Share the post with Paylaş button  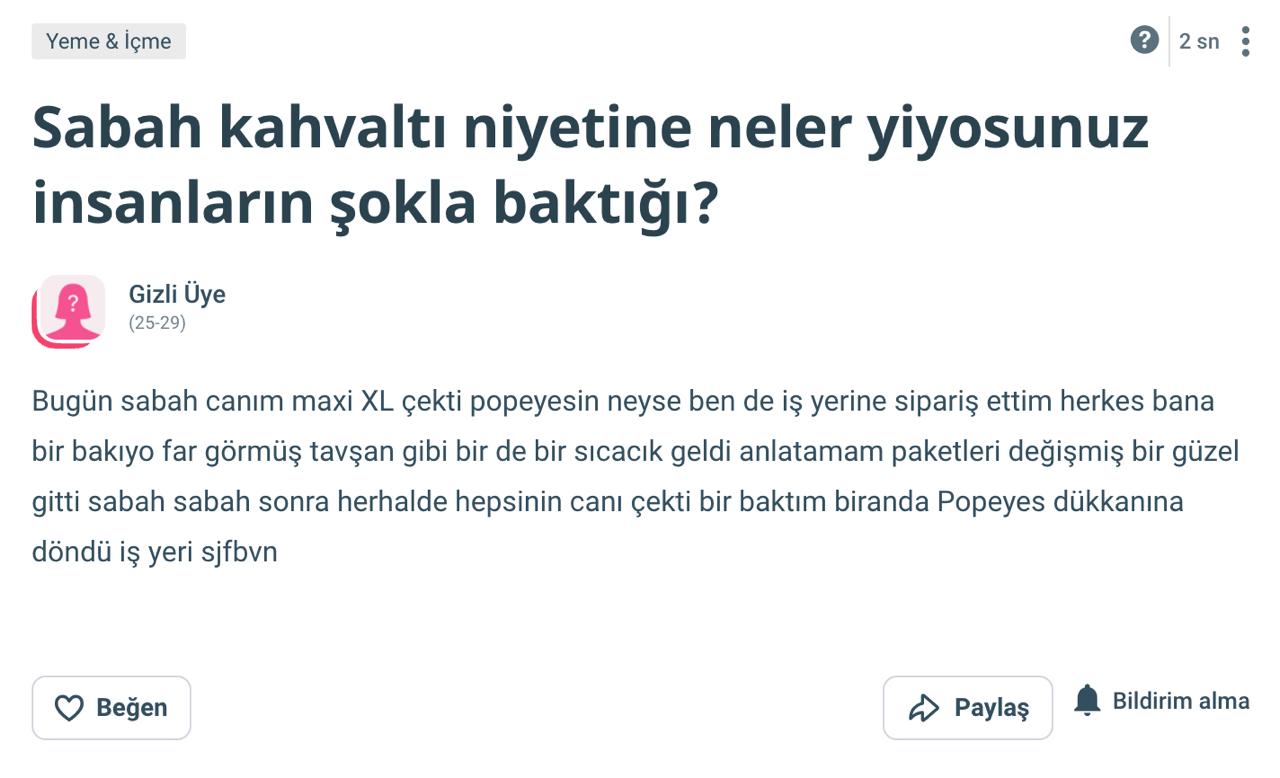pyautogui.click(x=968, y=708)
